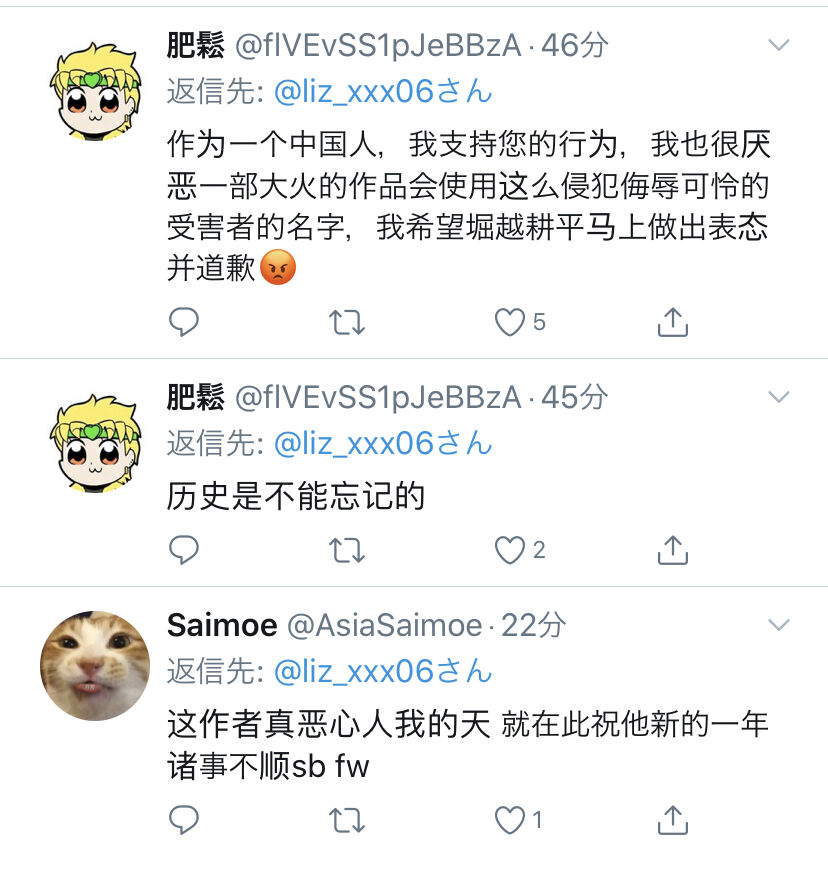Viewport: 828px width, 873px height.
Task: Retweet the tweet with the angry emoji
Action: point(346,322)
